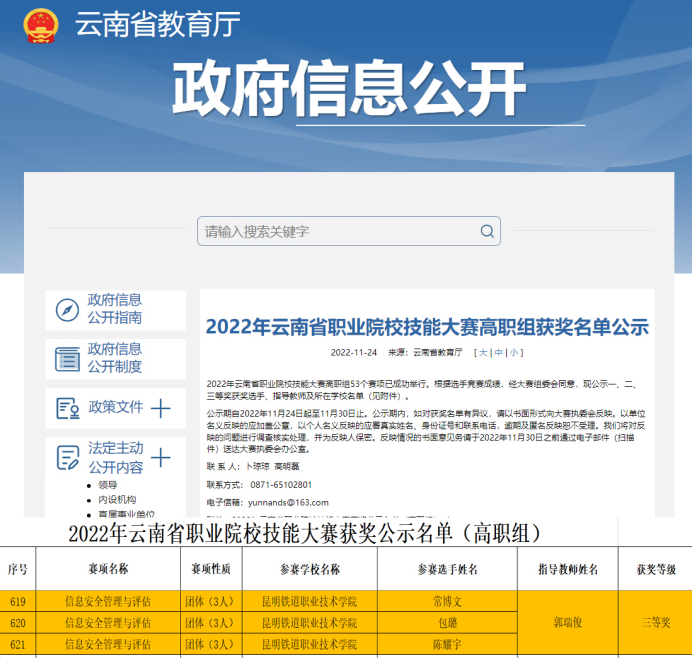This screenshot has width=693, height=659.
Task: Click the article title 高职组获奖名单公示
Action: (x=427, y=327)
